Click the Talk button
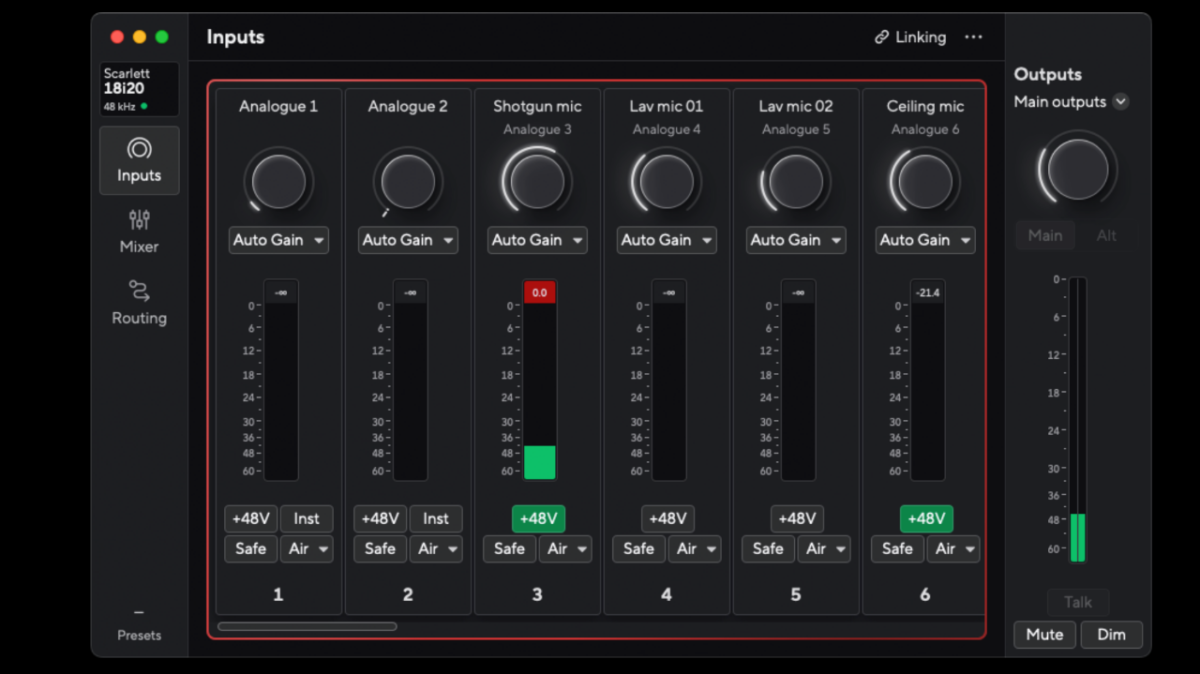The width and height of the screenshot is (1200, 674). point(1078,602)
